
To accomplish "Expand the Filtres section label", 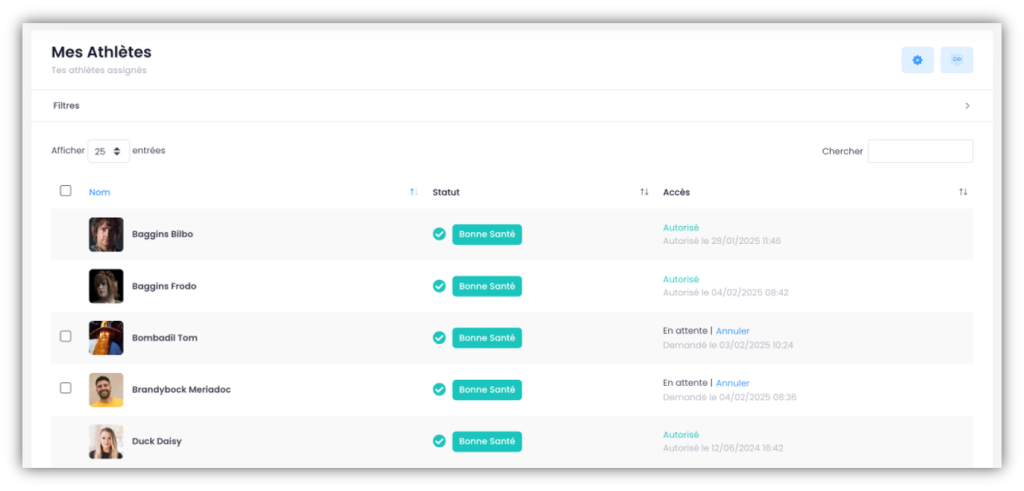I will [66, 106].
